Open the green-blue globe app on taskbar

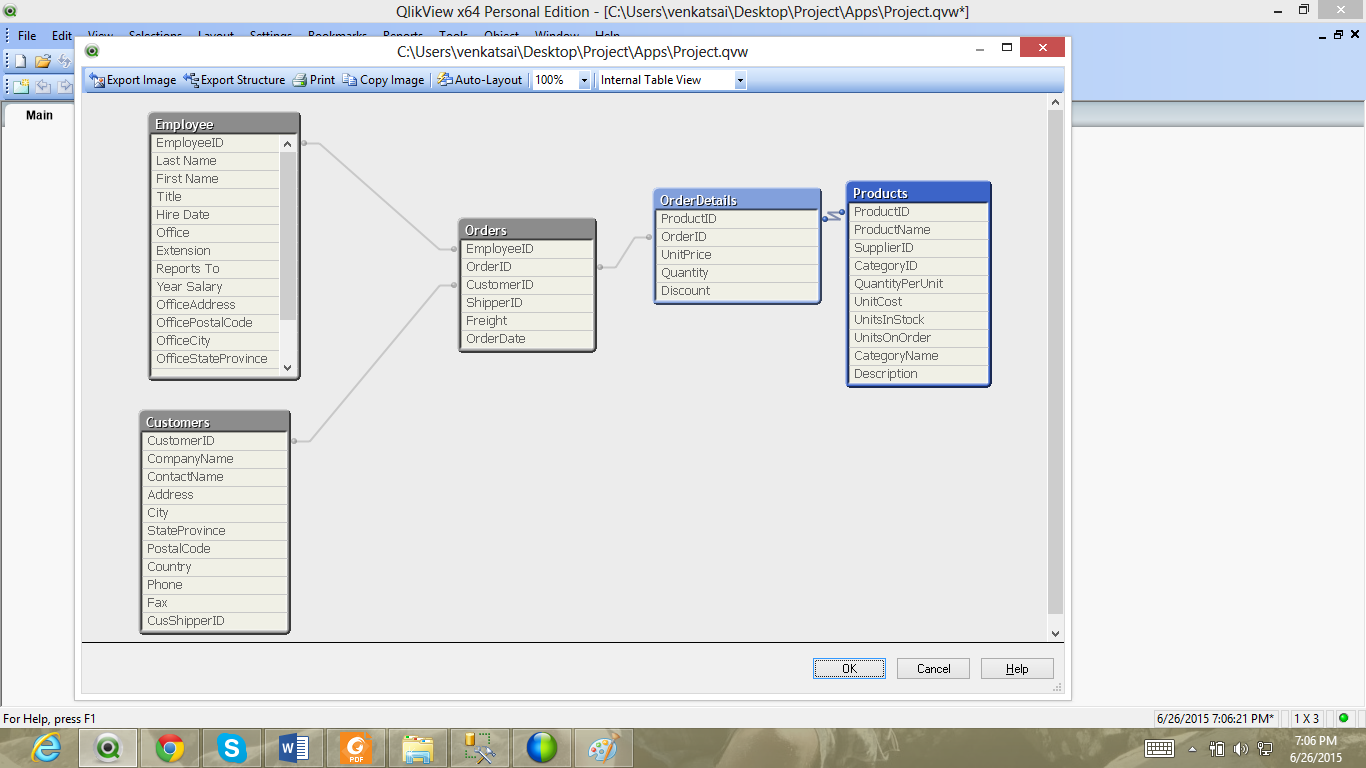tap(541, 747)
